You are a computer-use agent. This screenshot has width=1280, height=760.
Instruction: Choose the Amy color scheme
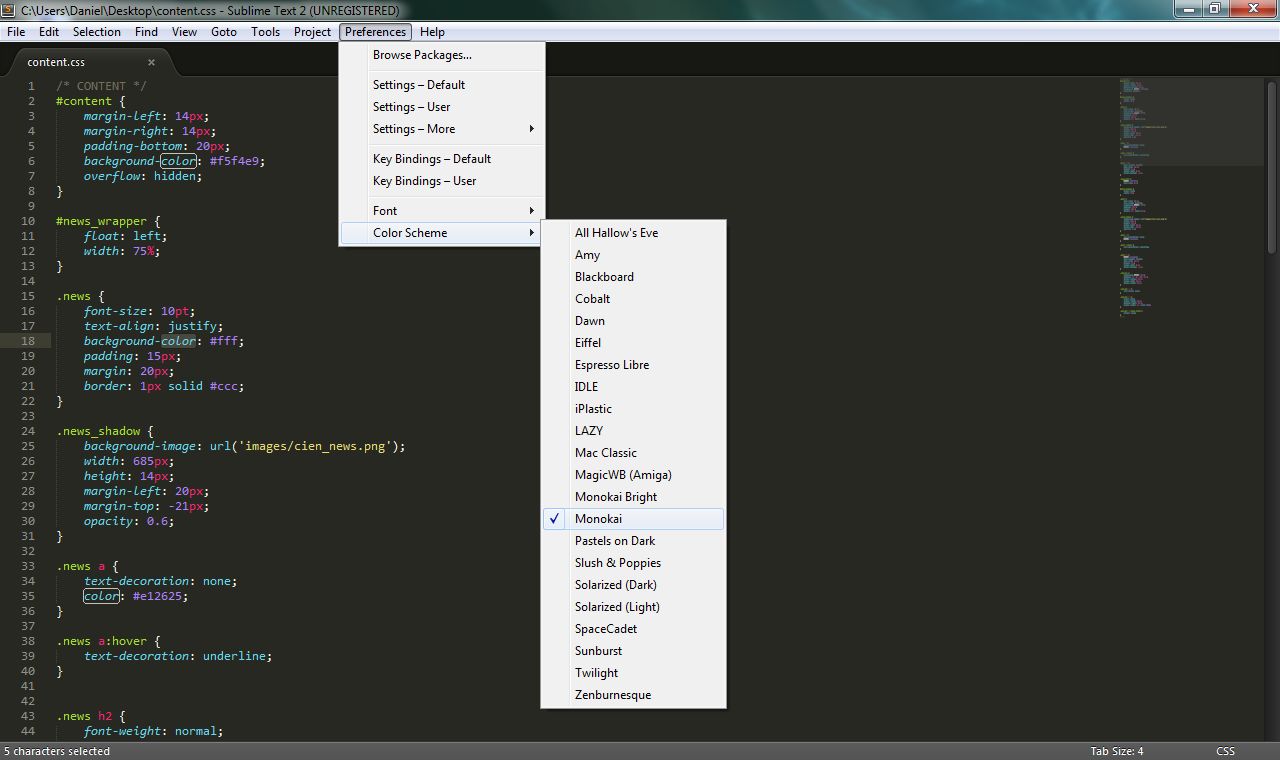(633, 255)
